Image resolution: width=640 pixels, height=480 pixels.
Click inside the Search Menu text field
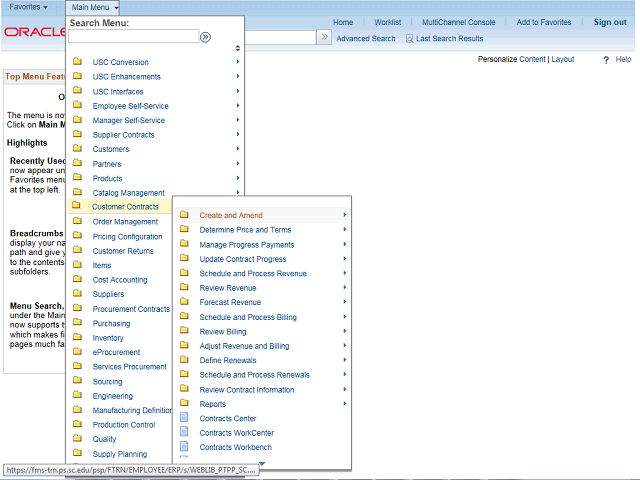(132, 37)
